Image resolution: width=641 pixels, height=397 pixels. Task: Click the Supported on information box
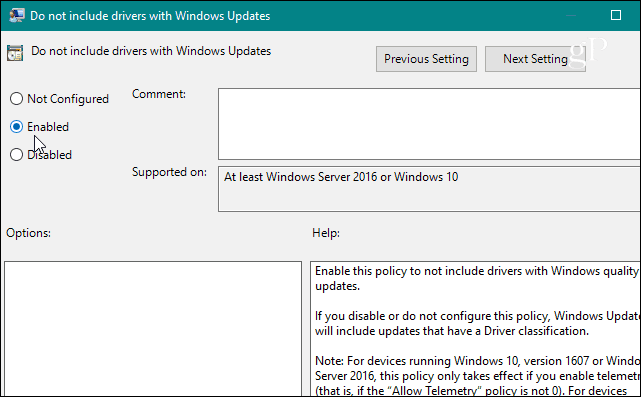point(429,189)
